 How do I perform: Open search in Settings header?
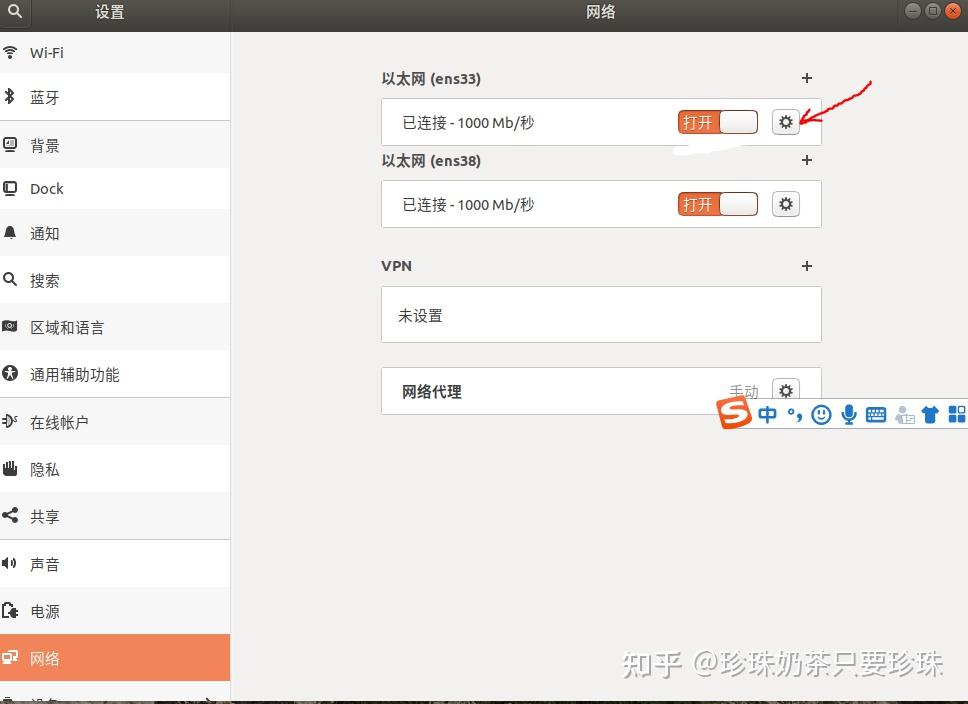[x=15, y=11]
